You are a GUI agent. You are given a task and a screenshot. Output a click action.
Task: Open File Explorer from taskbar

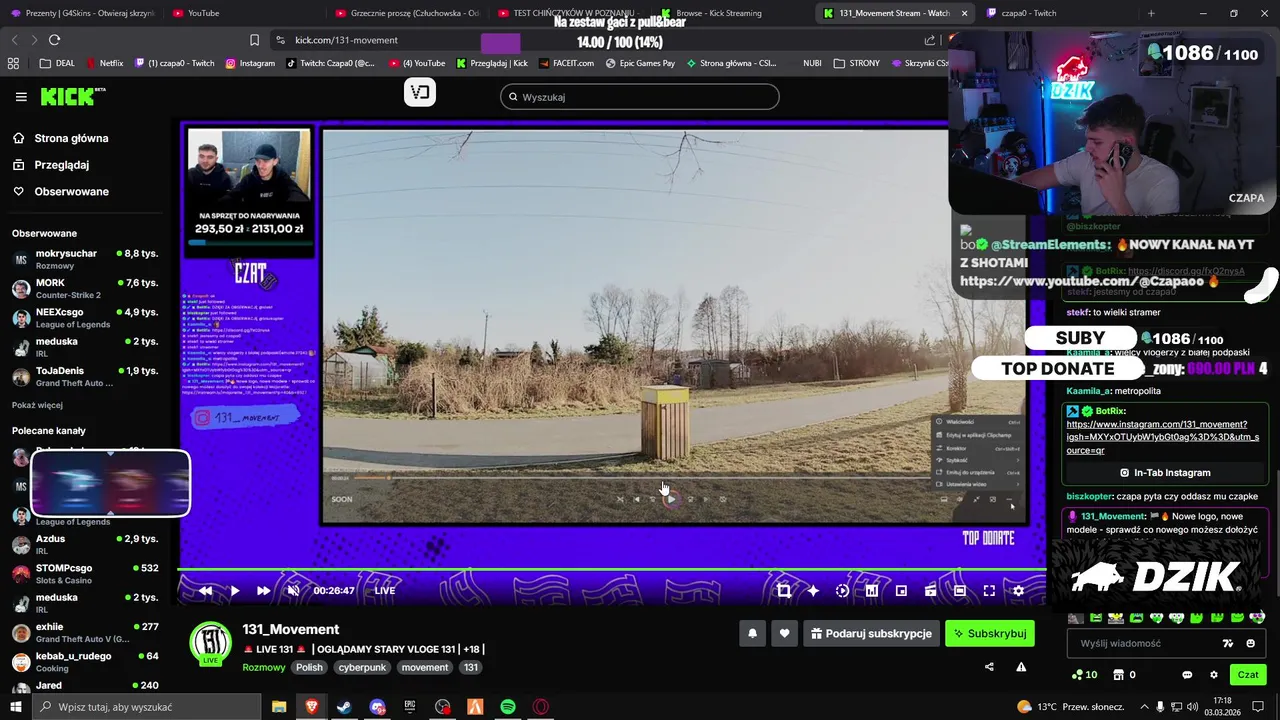279,707
